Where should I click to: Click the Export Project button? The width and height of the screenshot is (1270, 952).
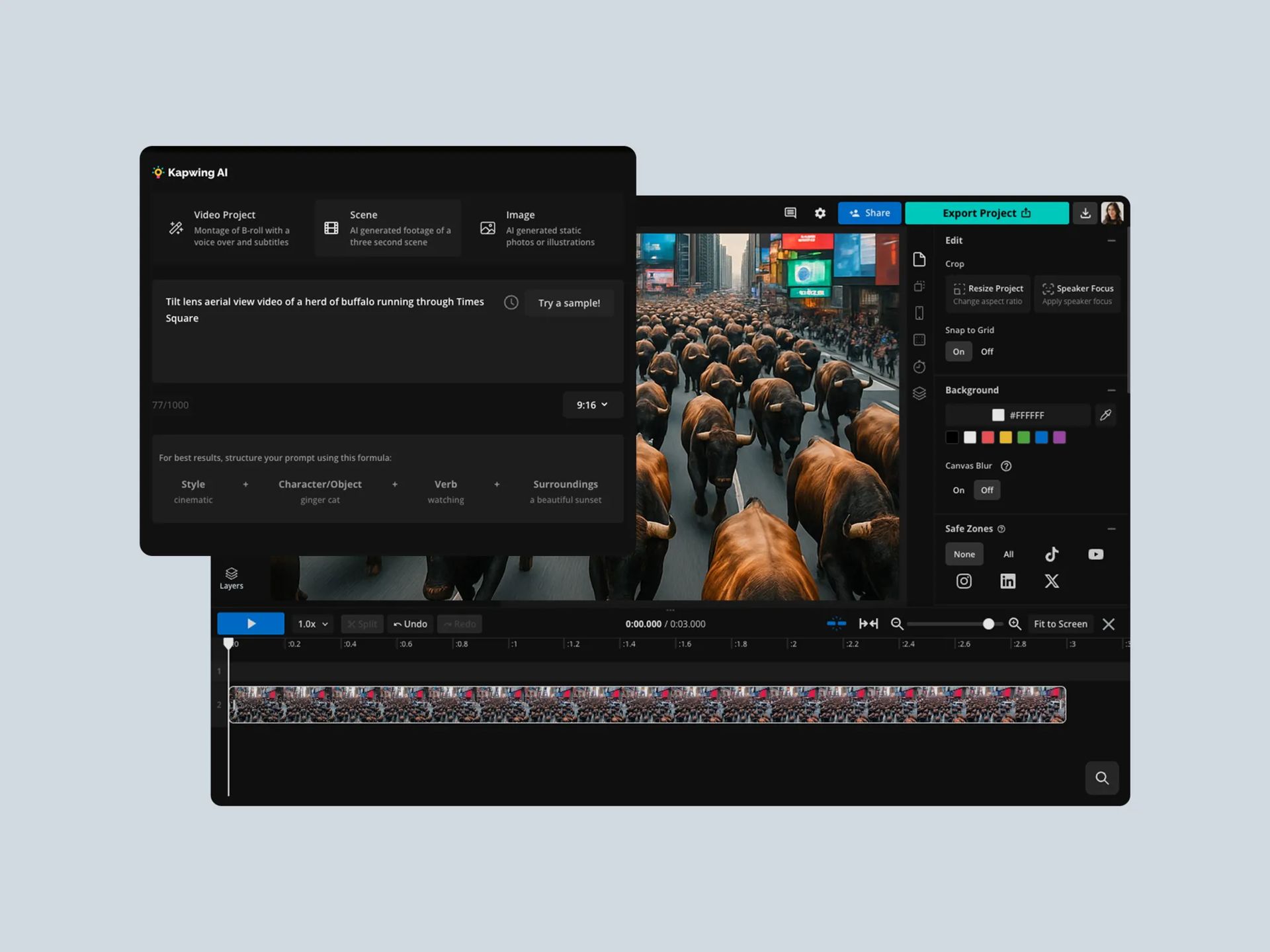(986, 213)
